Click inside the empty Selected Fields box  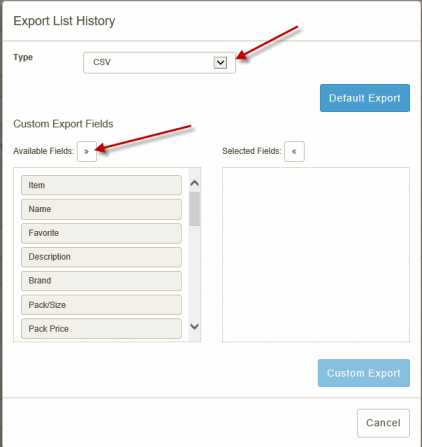(316, 255)
